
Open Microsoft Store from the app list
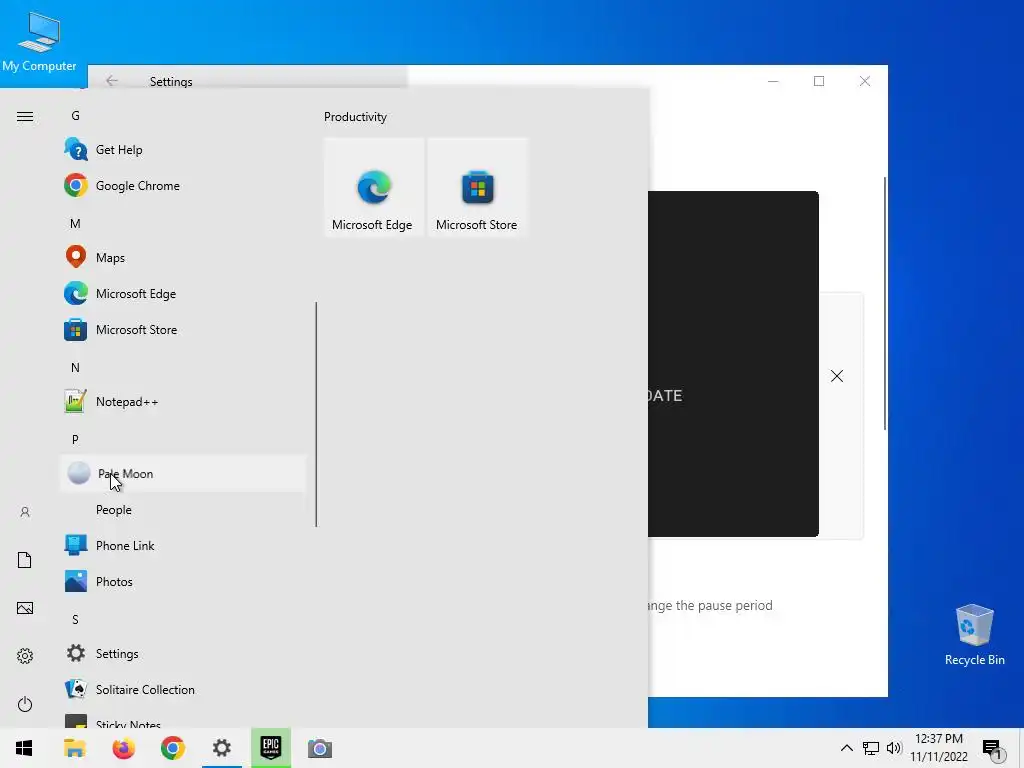(183, 330)
